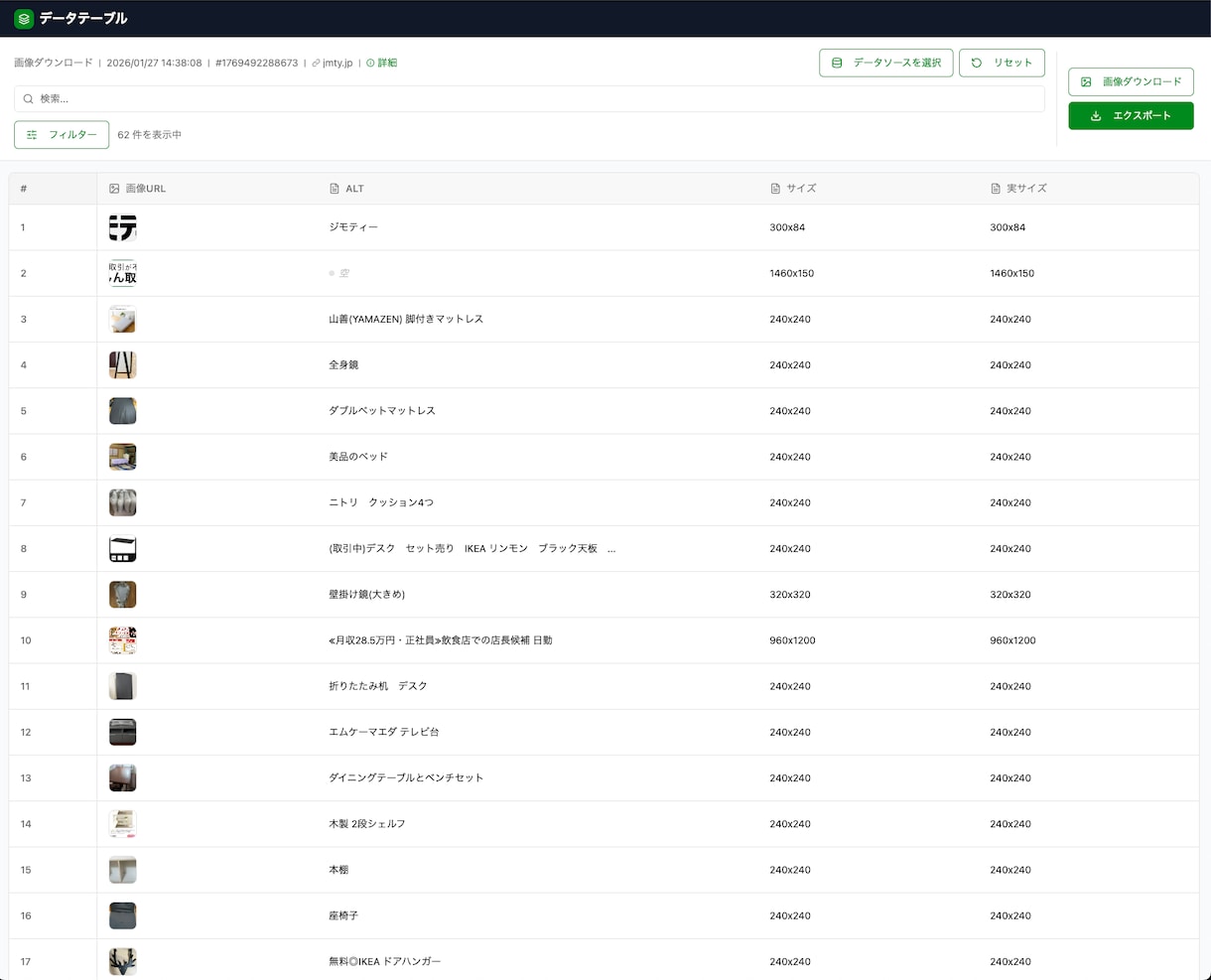
Task: Open the IKEA リンモン desk thumbnail
Action: tap(122, 548)
